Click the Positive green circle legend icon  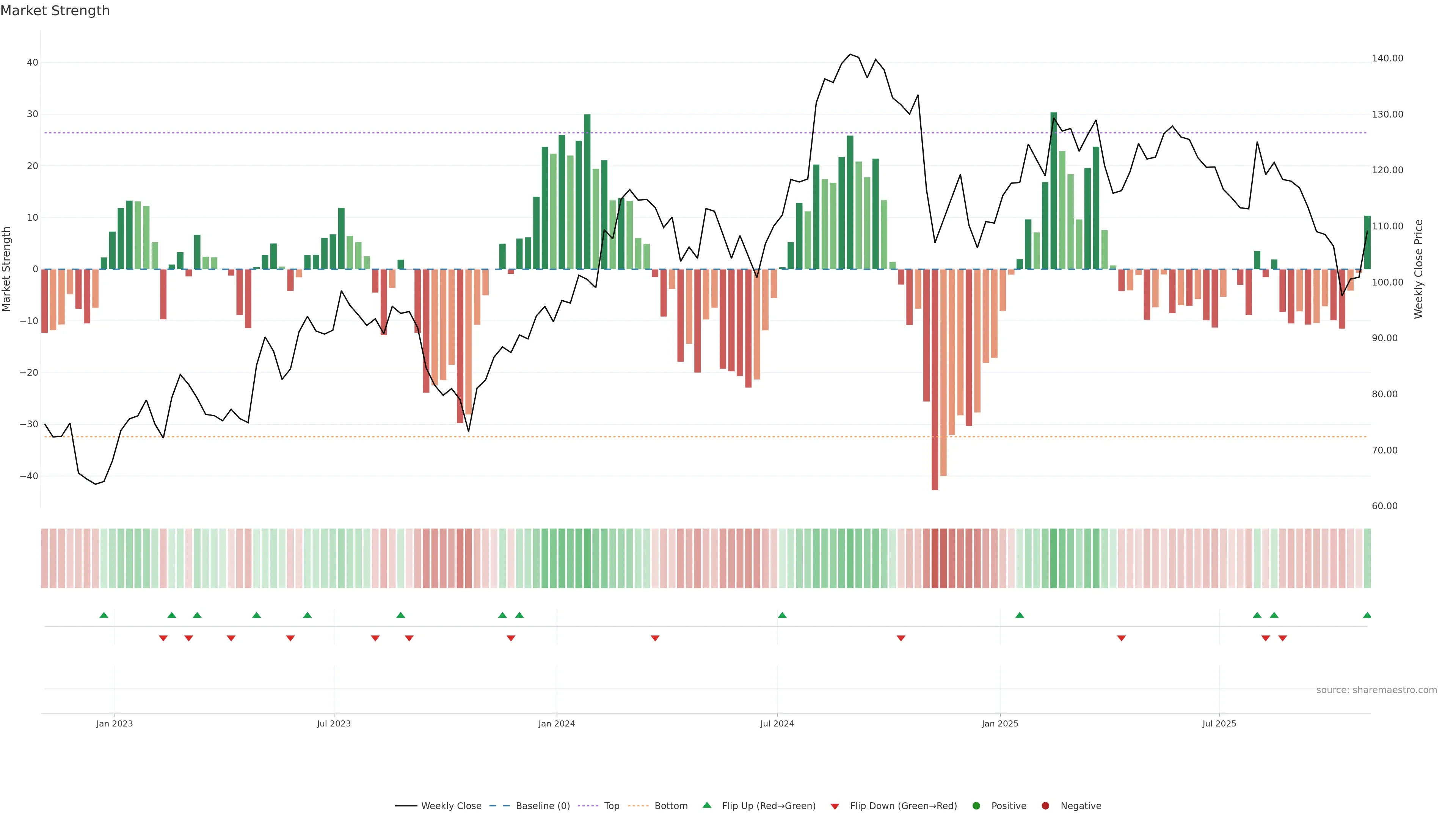pyautogui.click(x=976, y=806)
